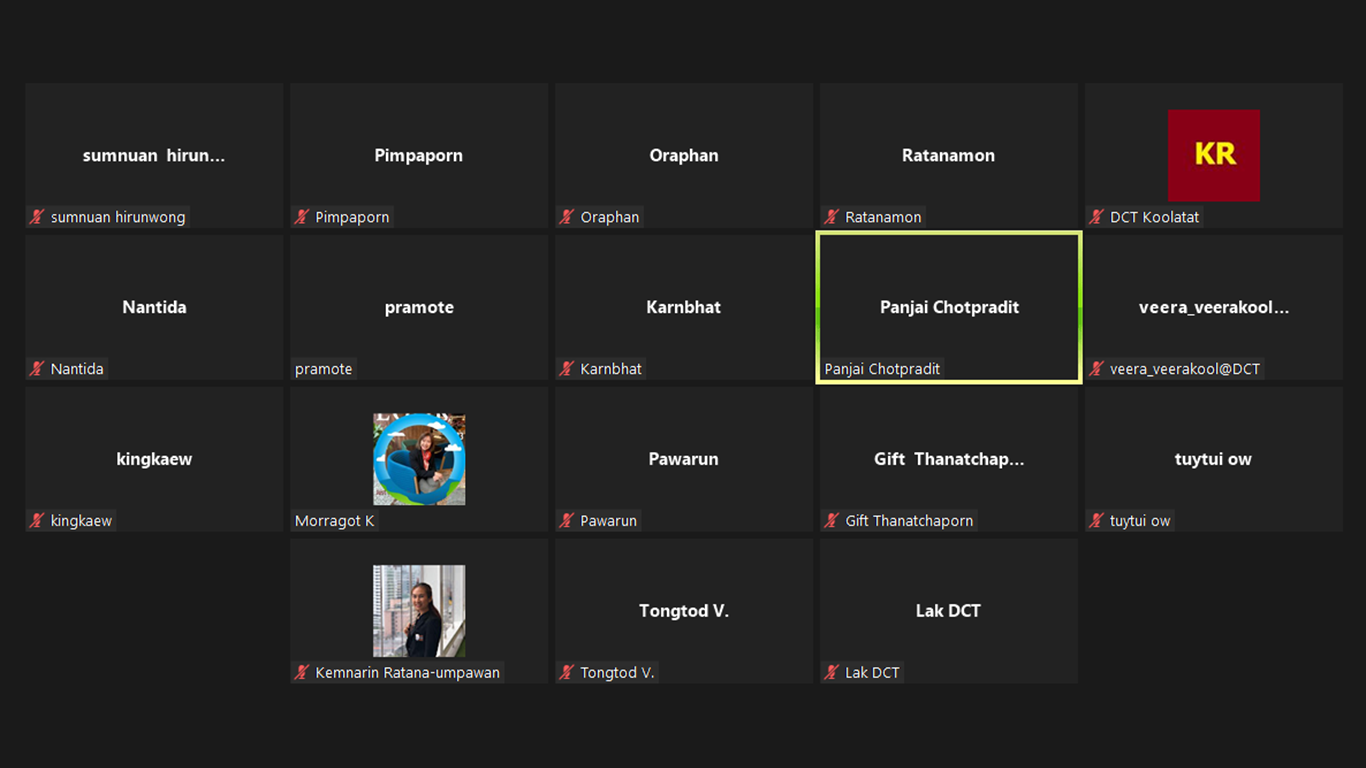Click muted mic icon beside Lak DCT label
This screenshot has width=1366, height=768.
click(832, 673)
